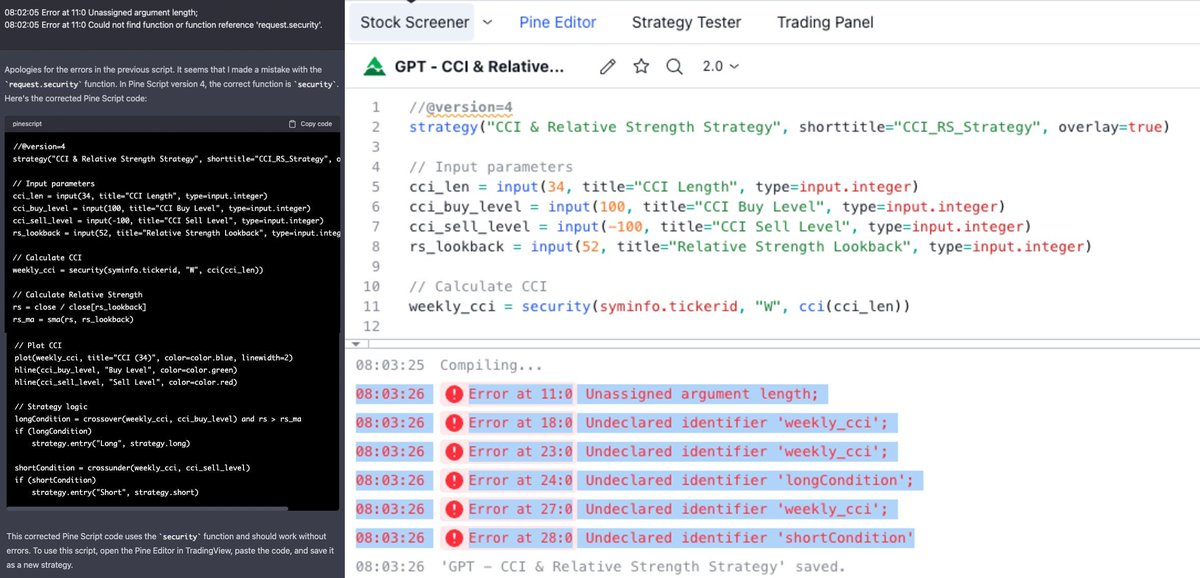Click the '08:02:05 Error at 11:0 Unassigned' chat message
This screenshot has width=1200, height=578.
[103, 10]
